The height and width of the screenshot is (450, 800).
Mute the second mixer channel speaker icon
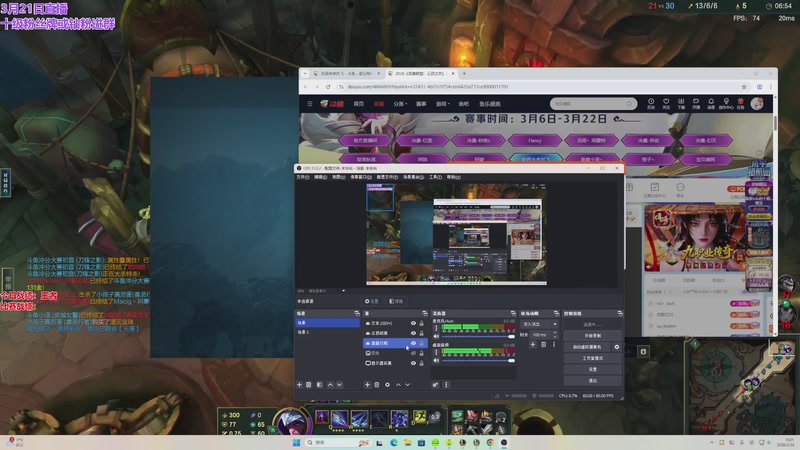[x=436, y=360]
